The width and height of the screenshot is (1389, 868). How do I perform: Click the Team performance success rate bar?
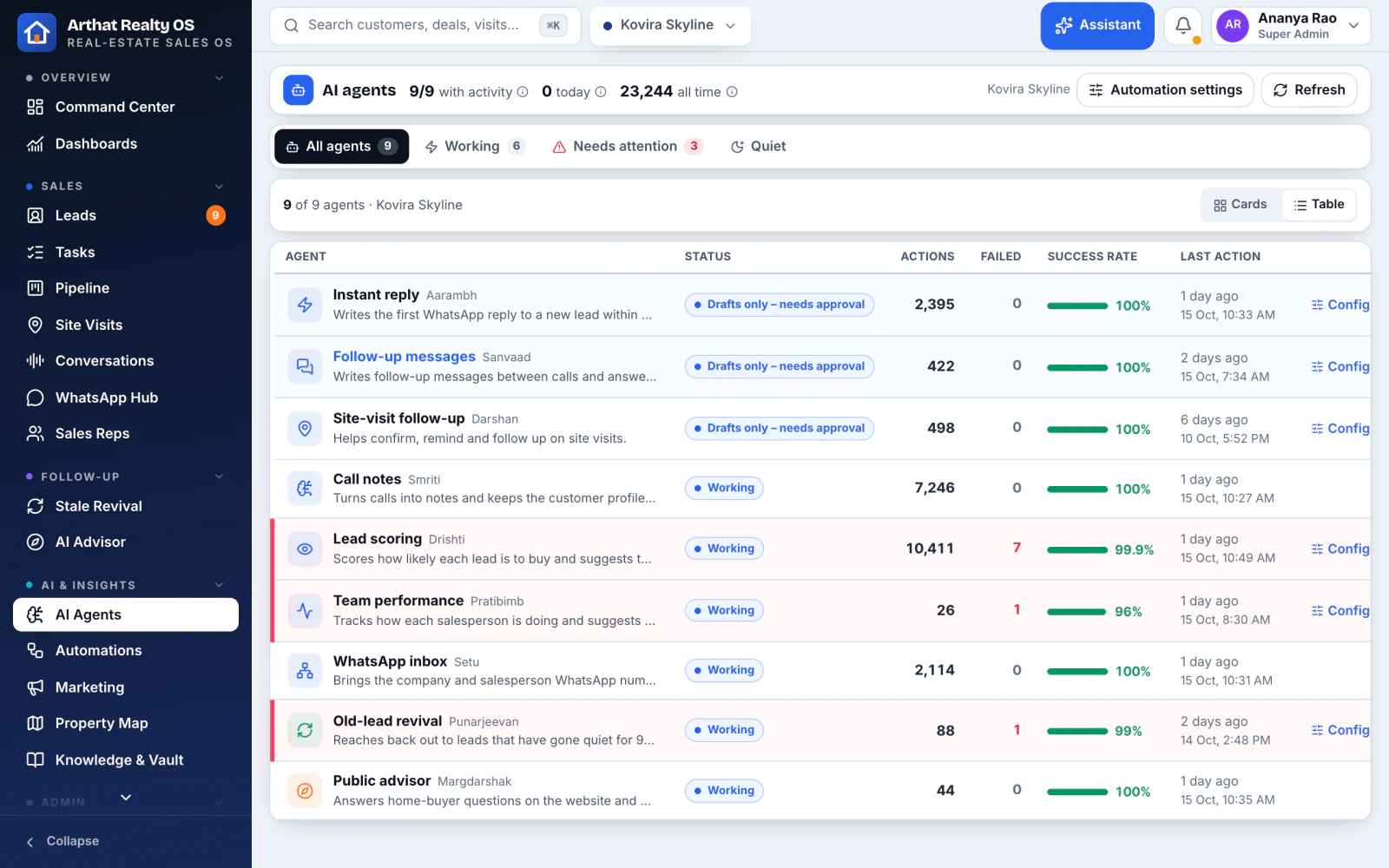[1076, 612]
